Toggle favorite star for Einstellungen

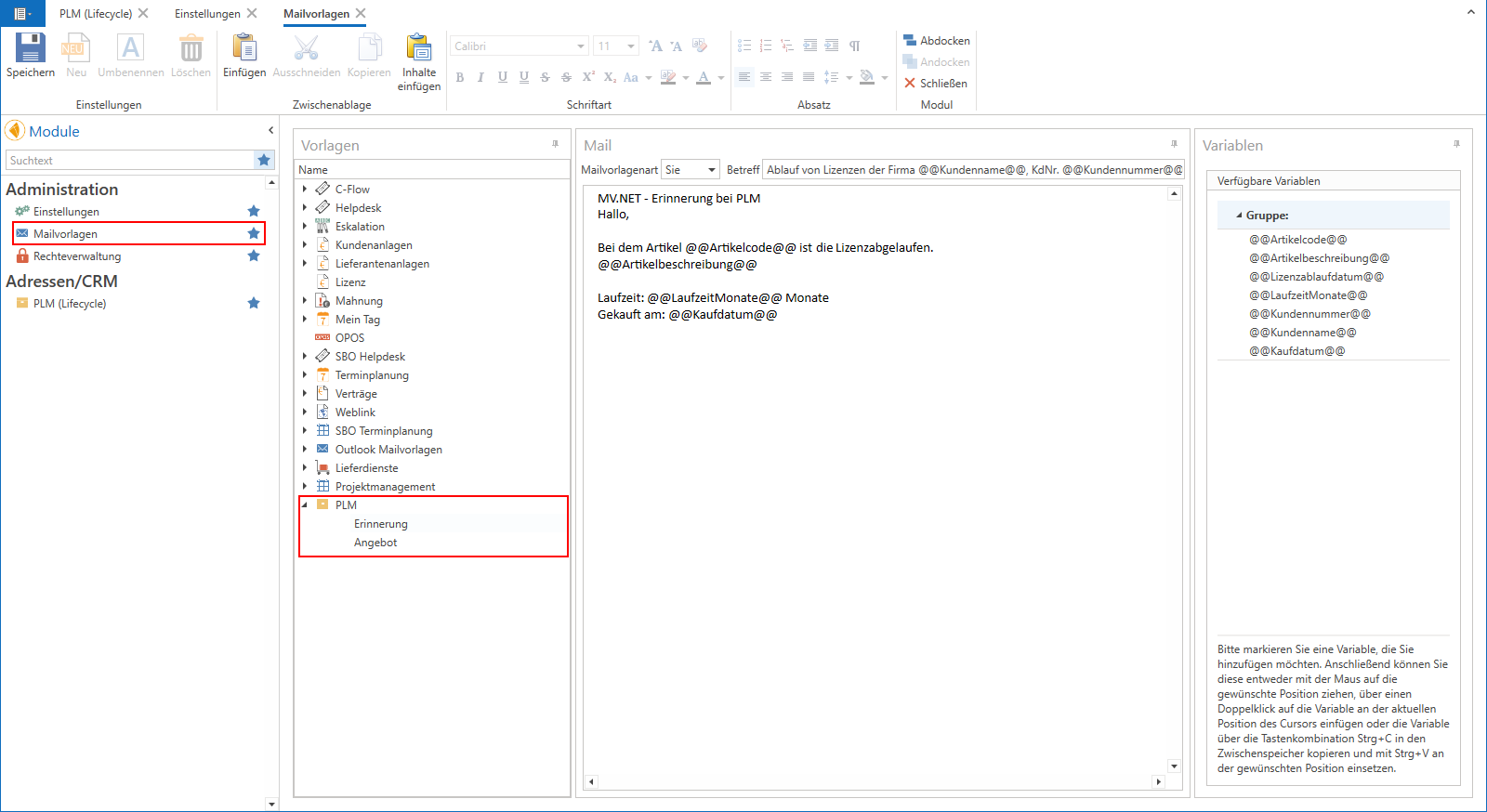pos(254,211)
